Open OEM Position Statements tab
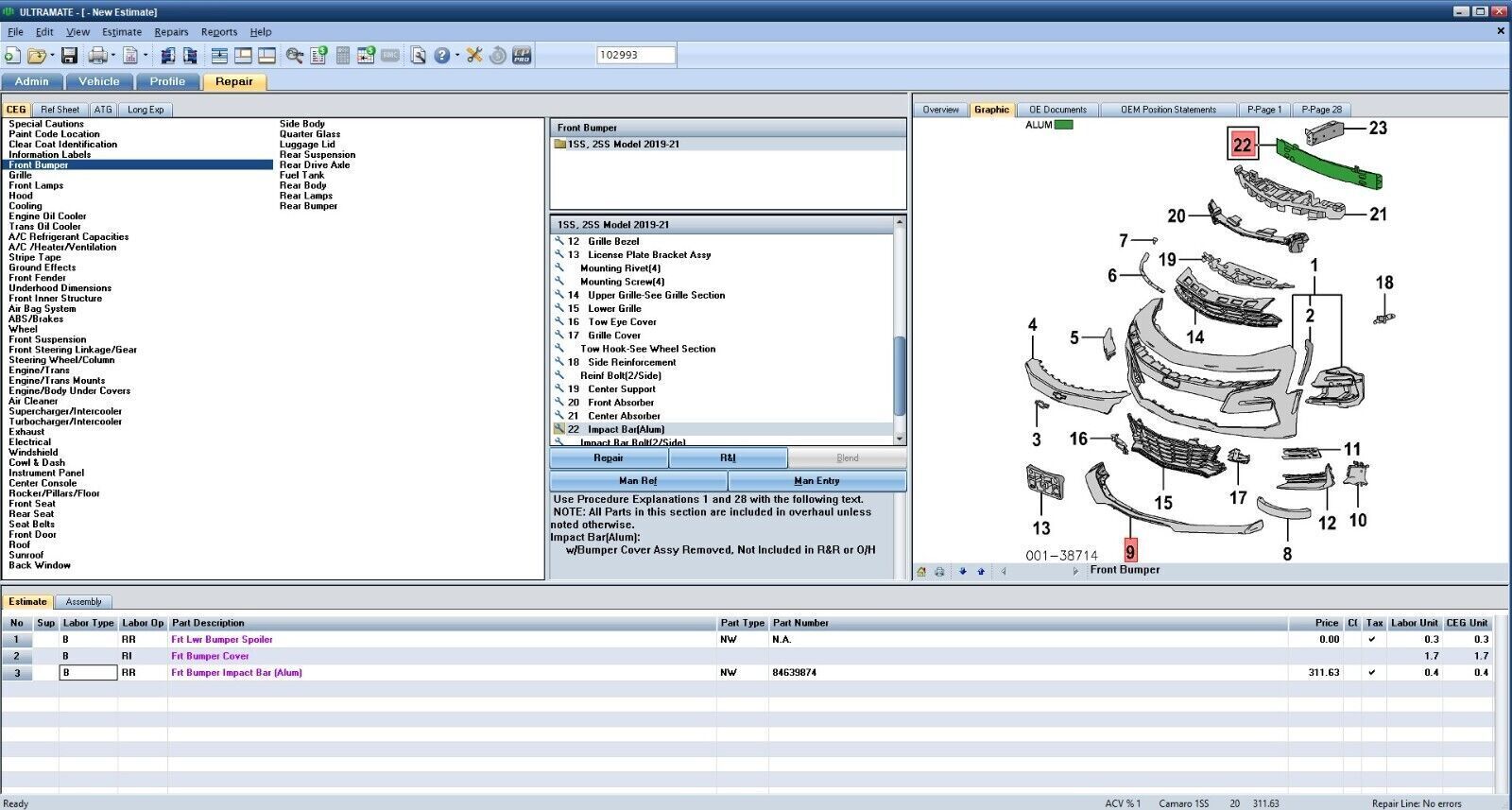 (x=1169, y=110)
